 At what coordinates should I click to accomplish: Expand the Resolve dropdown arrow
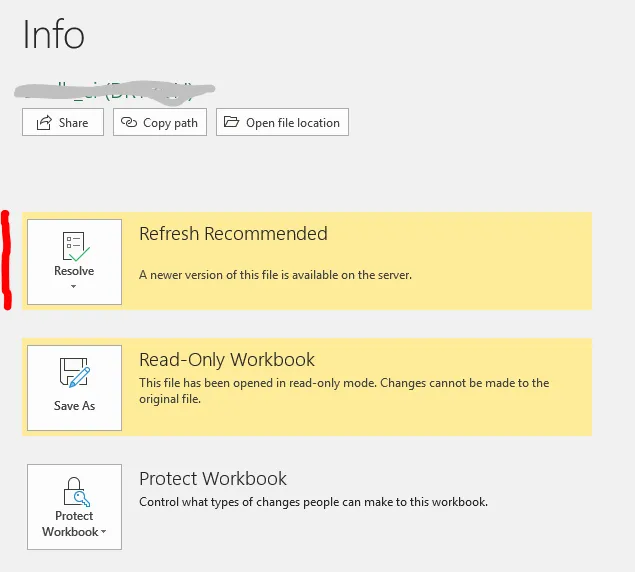point(75,287)
